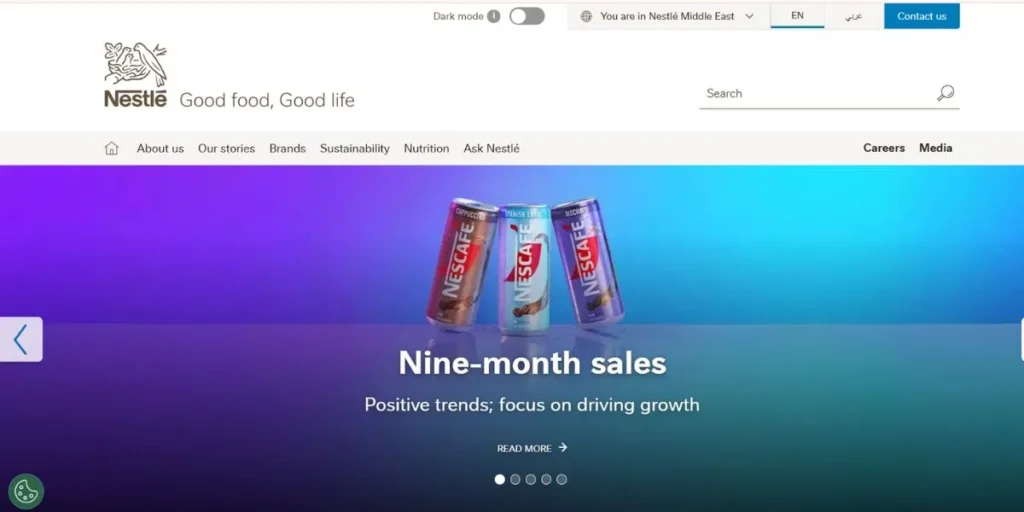Select the second carousel dot
This screenshot has height=512, width=1024.
click(x=515, y=479)
